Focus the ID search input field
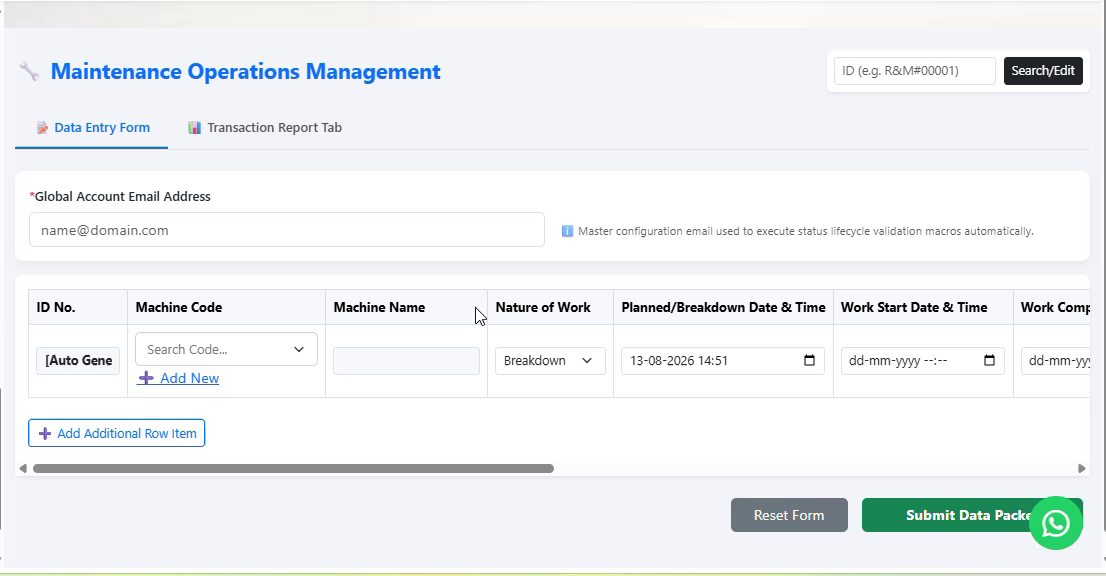The height and width of the screenshot is (576, 1106). (x=914, y=71)
